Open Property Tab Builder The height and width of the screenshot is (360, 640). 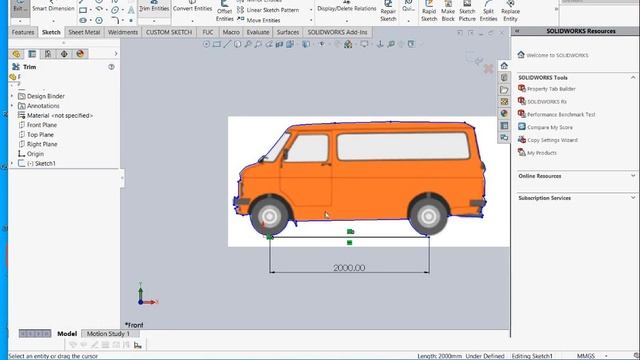coord(547,89)
